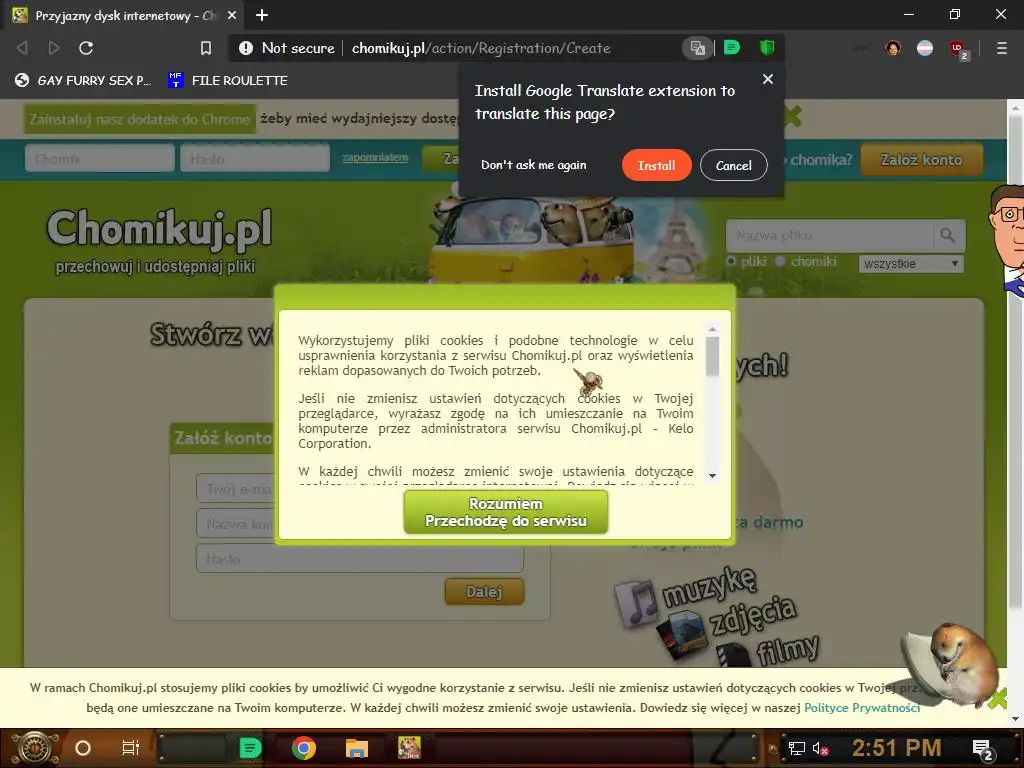This screenshot has width=1024, height=768.
Task: Close the Google Translate popup
Action: (768, 79)
